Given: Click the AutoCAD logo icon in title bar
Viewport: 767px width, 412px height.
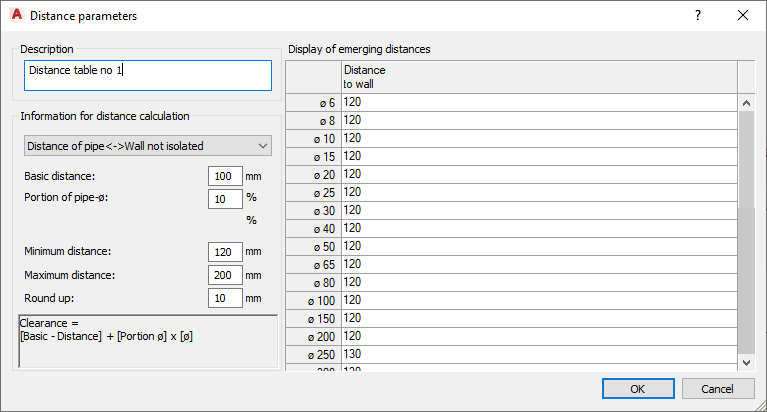Looking at the screenshot, I should [x=17, y=15].
